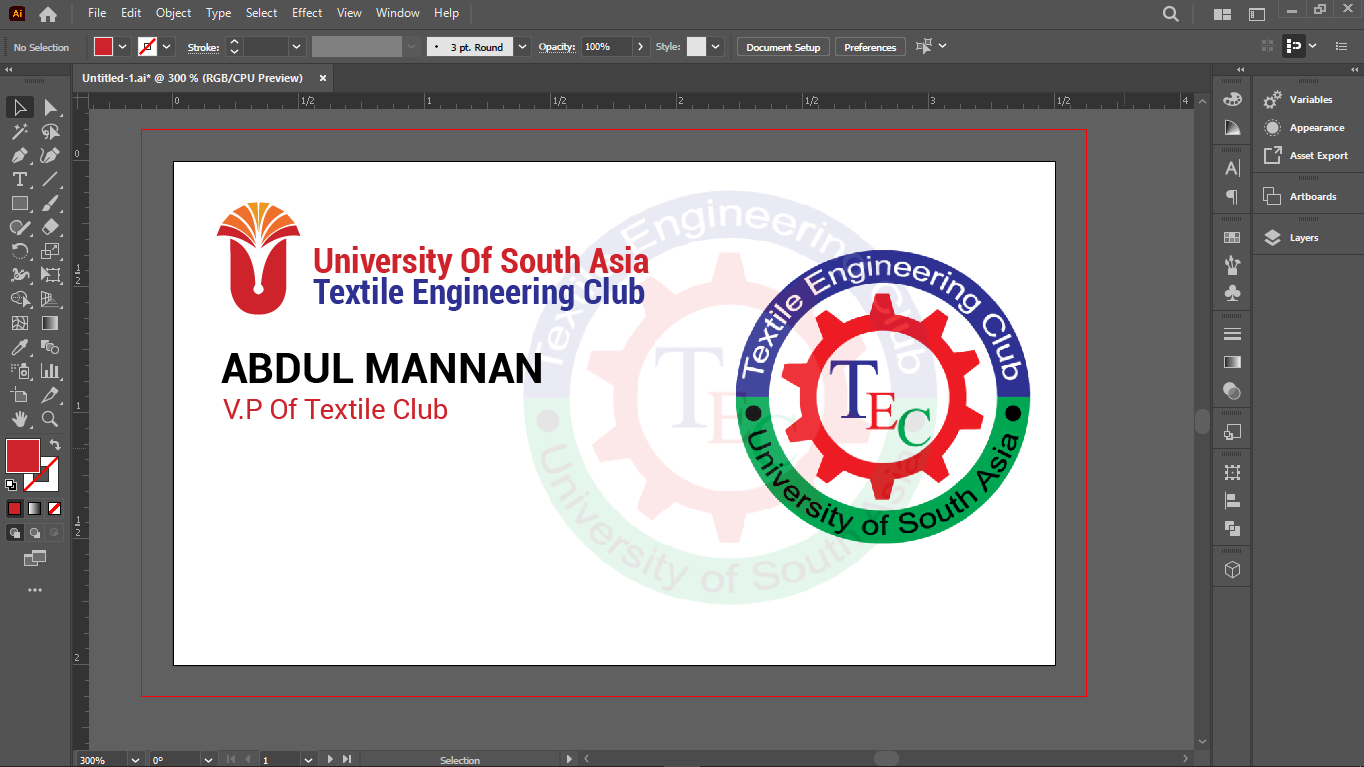Screen dimensions: 1364x767
Task: Open the Effect menu
Action: point(307,13)
